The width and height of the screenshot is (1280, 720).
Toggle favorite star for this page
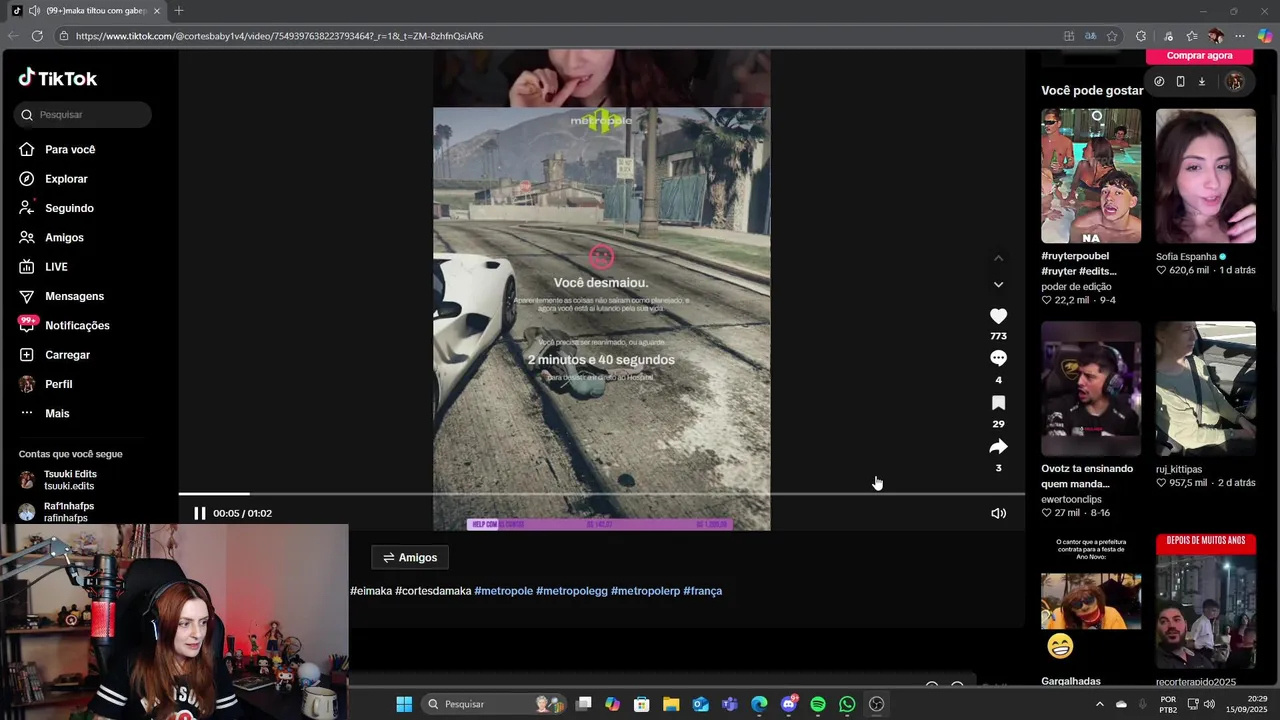click(1112, 36)
